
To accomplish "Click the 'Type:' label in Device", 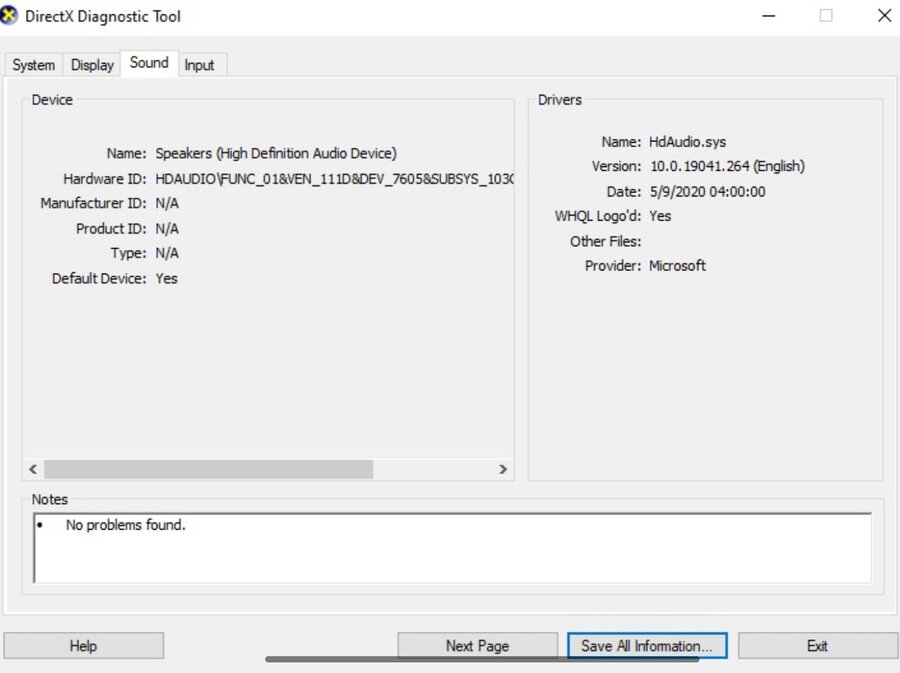I will [129, 253].
